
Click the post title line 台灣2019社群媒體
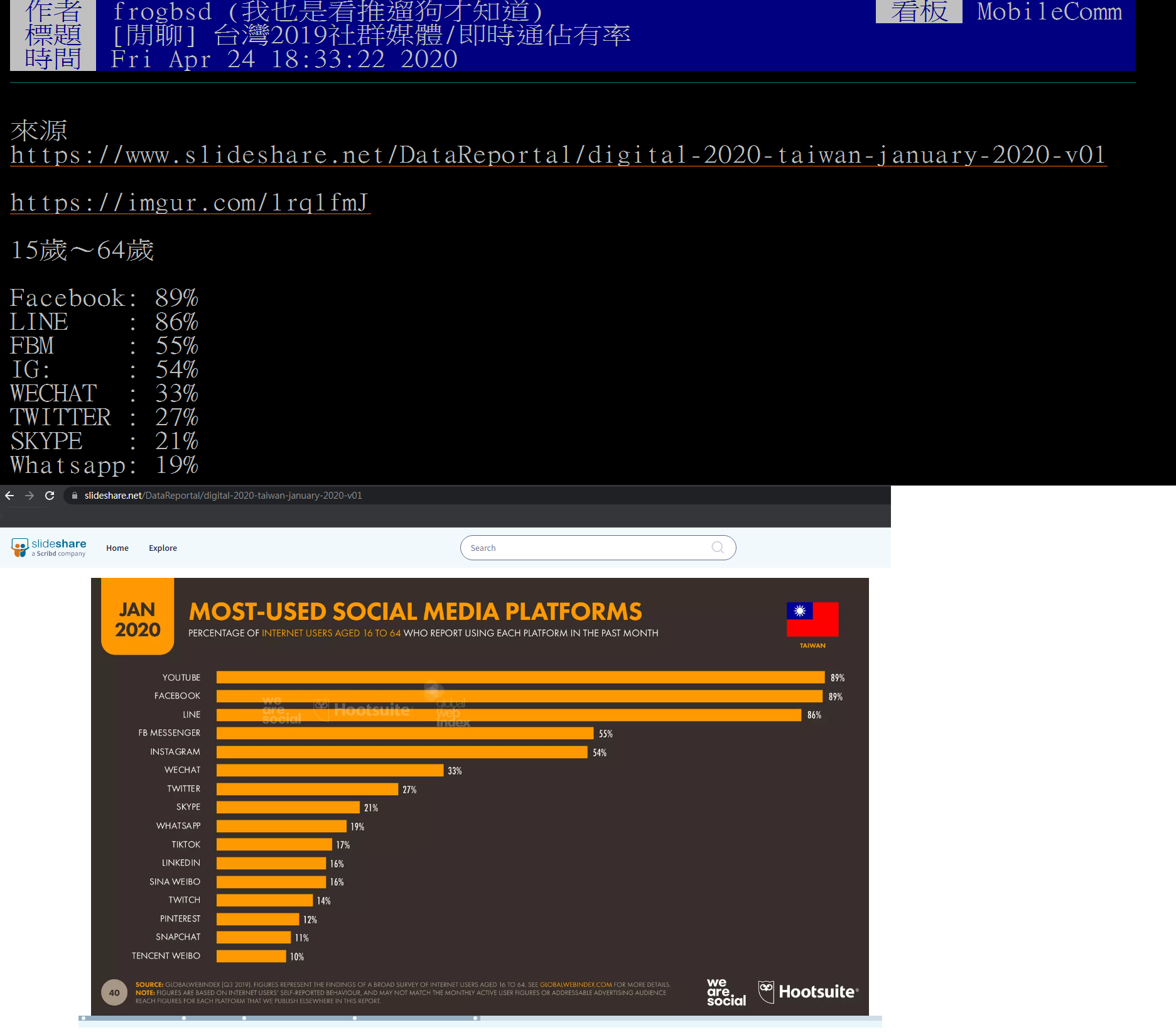[372, 35]
